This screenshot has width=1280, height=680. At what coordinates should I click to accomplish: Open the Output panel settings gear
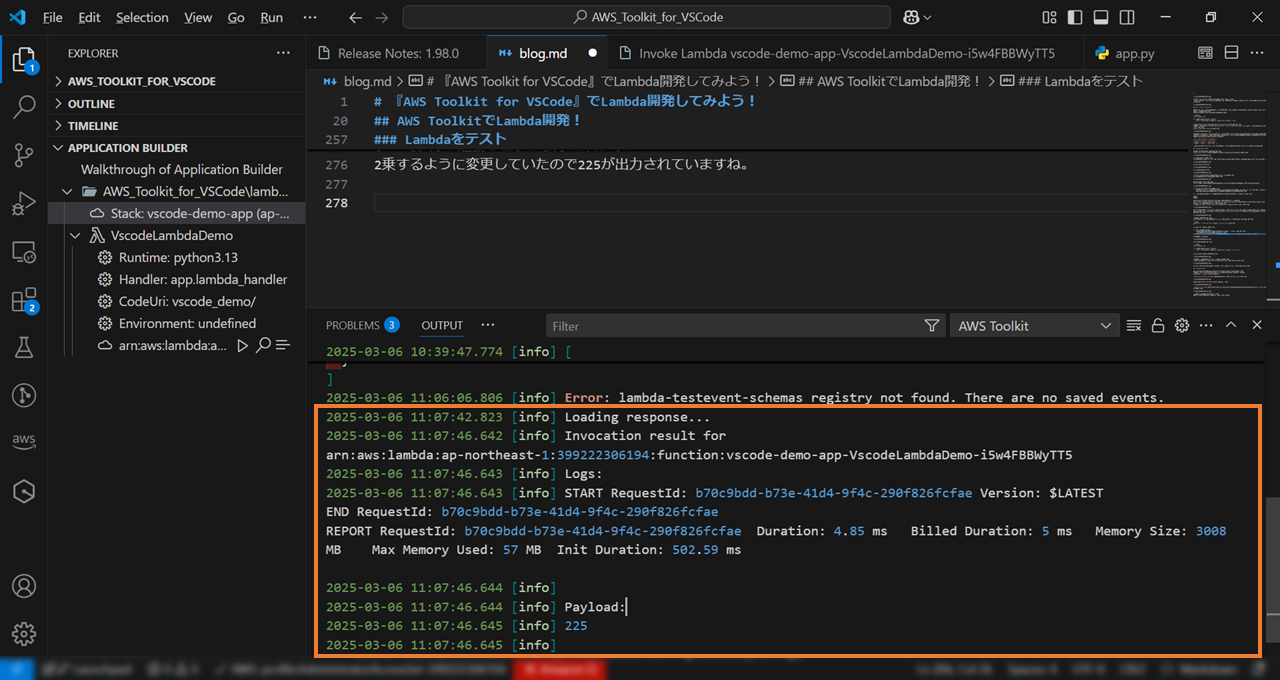point(1181,325)
